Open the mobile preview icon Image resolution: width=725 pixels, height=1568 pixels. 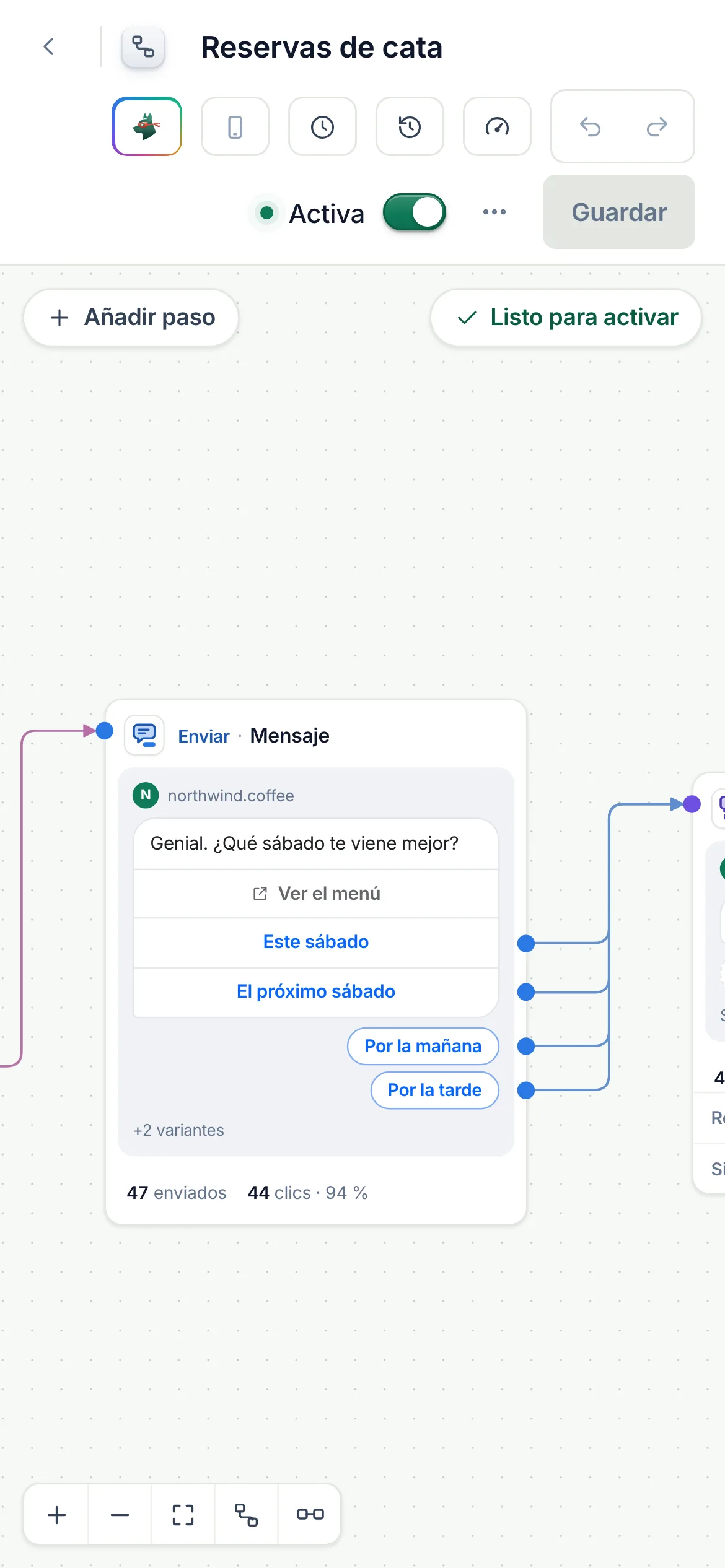pos(235,126)
